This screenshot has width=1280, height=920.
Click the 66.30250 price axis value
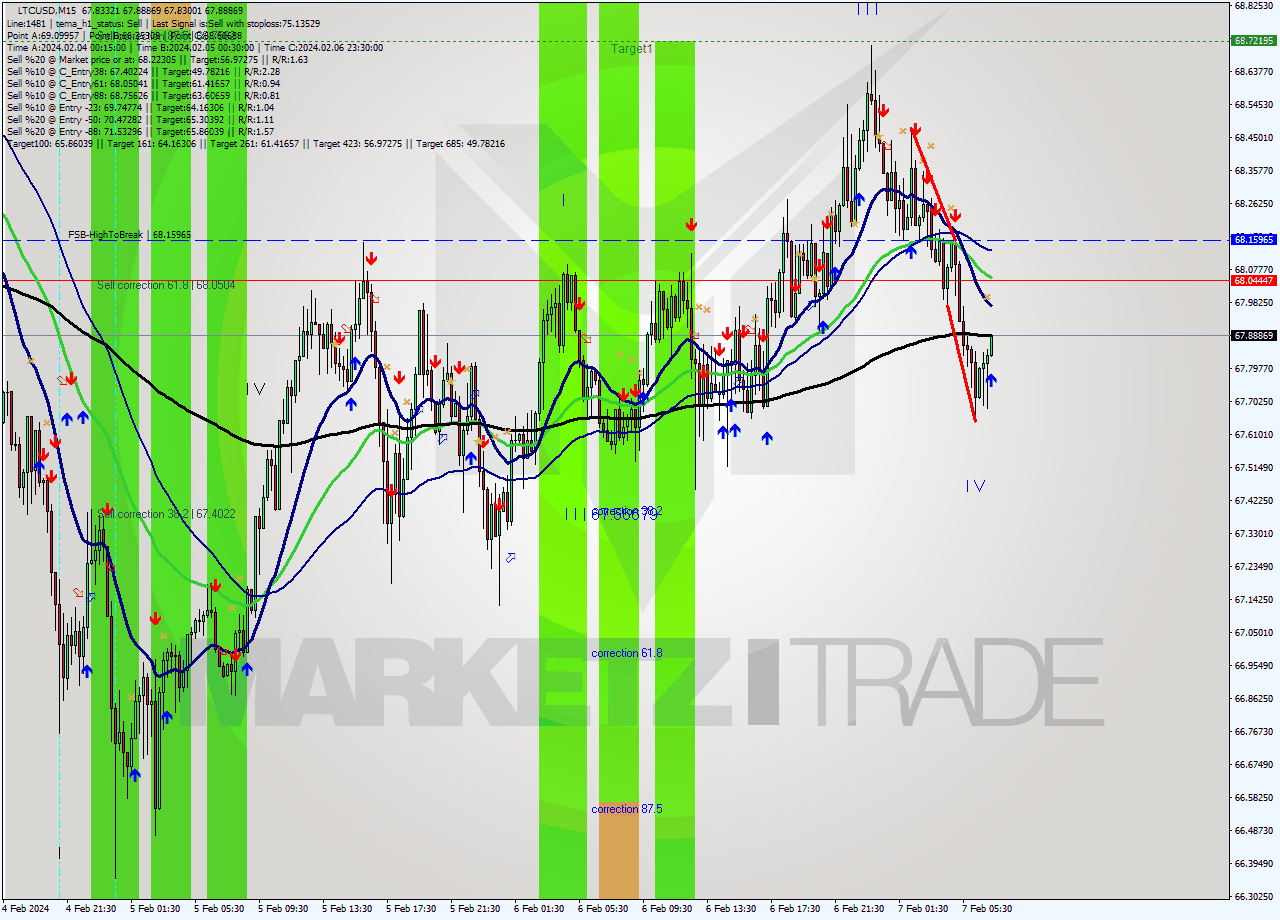click(x=1254, y=896)
